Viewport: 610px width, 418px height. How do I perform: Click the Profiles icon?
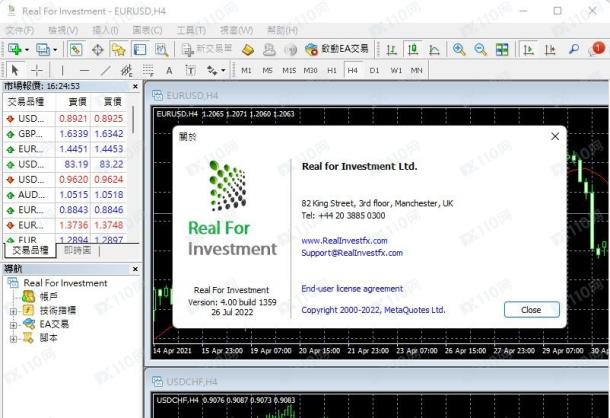point(43,49)
